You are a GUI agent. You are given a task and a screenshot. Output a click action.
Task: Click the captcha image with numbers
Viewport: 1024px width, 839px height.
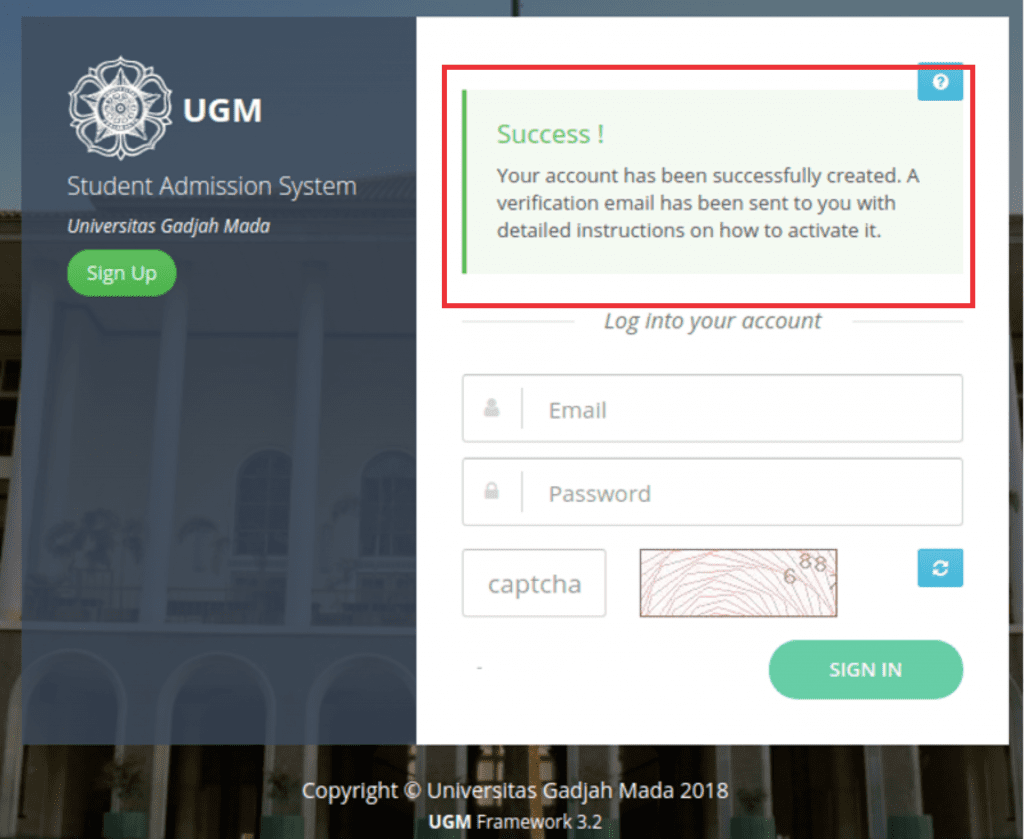coord(738,583)
